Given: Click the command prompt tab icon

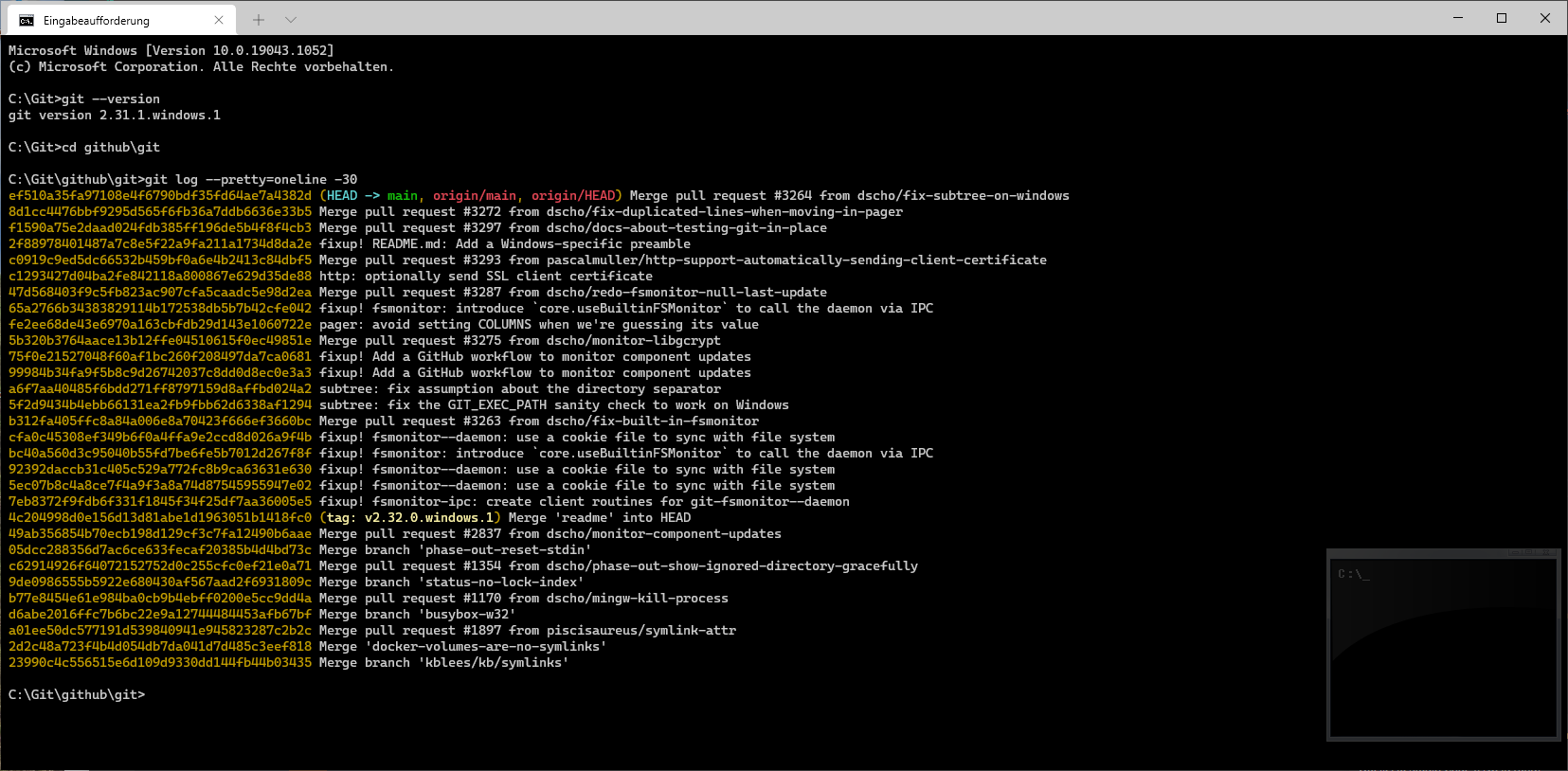Looking at the screenshot, I should coord(27,20).
